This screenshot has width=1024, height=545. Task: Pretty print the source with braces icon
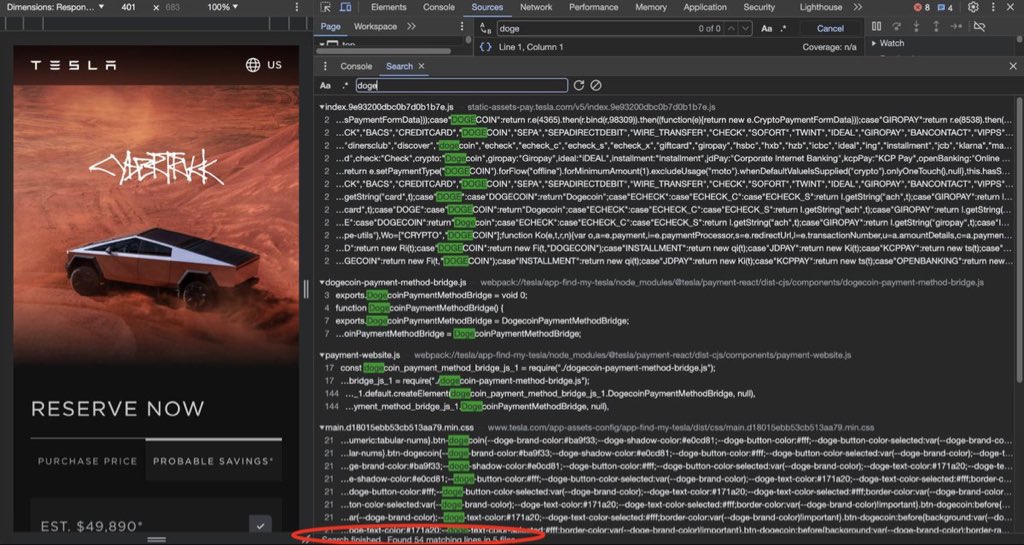pyautogui.click(x=485, y=47)
